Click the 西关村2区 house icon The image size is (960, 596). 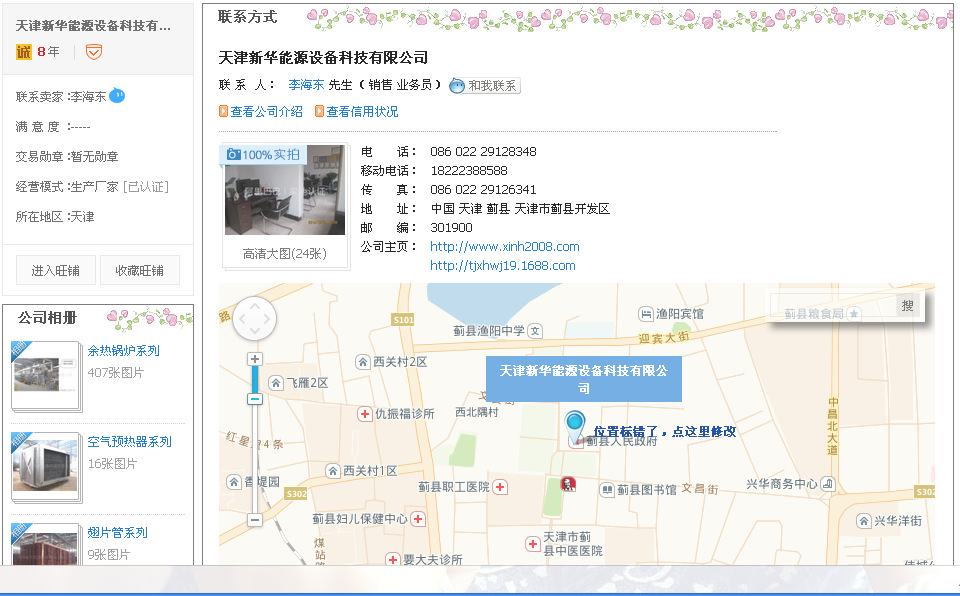click(x=363, y=362)
